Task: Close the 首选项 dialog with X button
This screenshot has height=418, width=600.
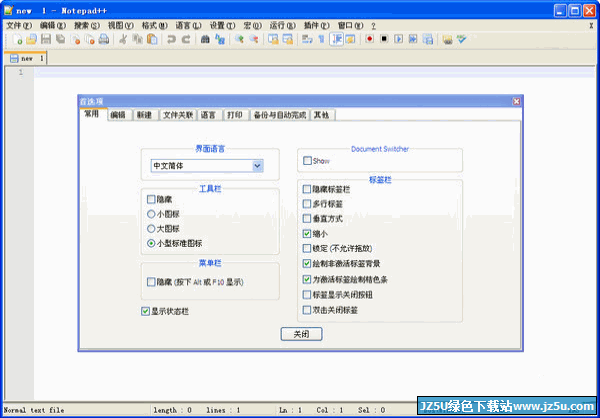Action: click(x=517, y=101)
